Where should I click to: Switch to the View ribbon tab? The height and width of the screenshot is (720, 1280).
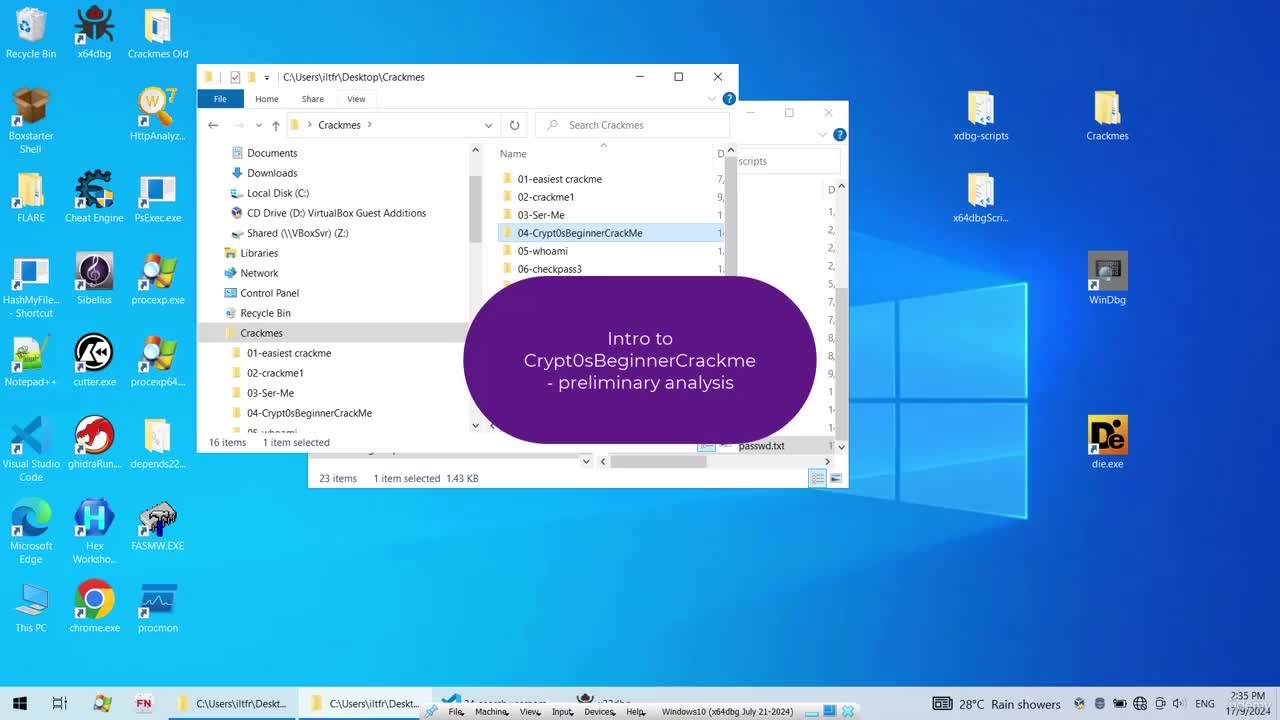click(356, 99)
